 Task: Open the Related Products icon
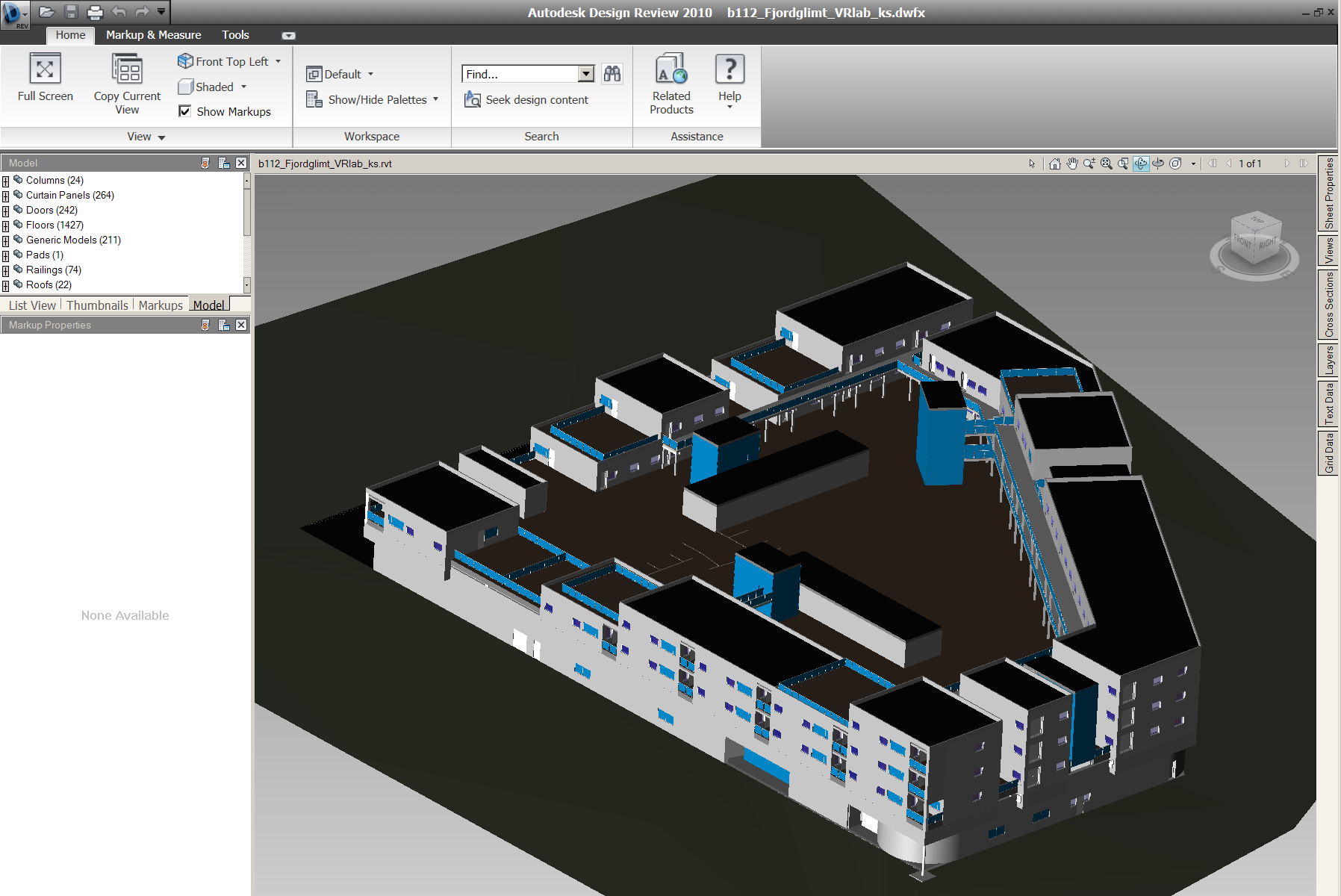coord(671,69)
